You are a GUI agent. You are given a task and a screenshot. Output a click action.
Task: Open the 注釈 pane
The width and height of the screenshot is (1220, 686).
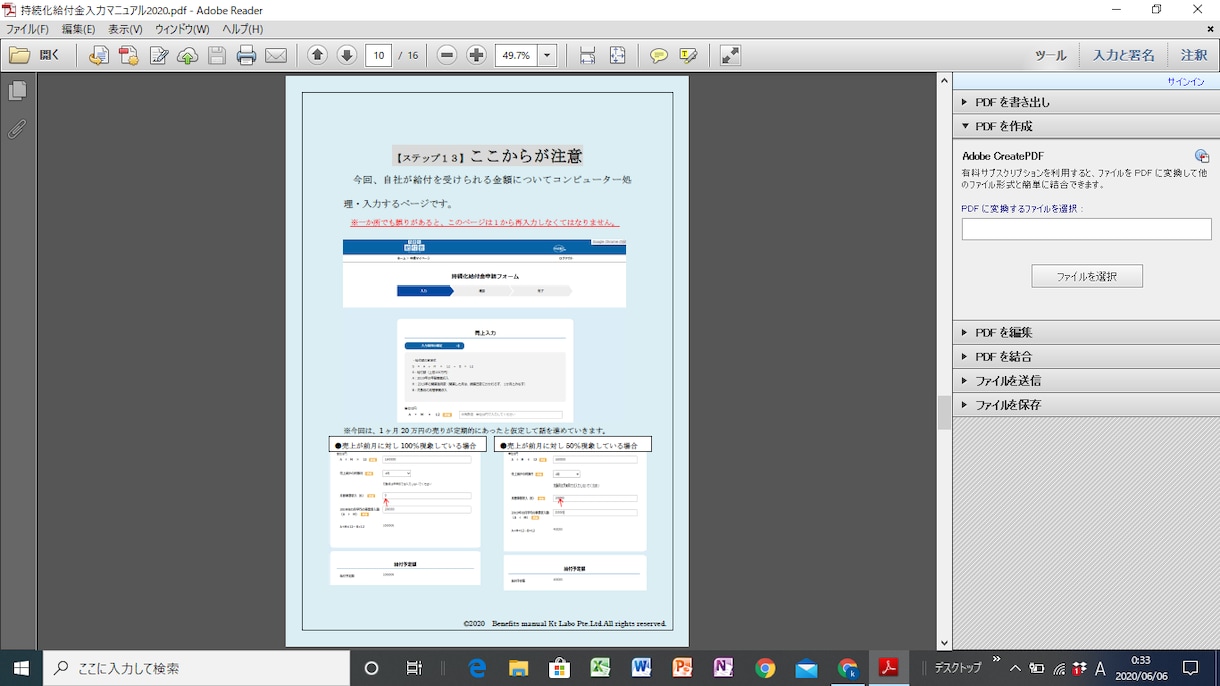1194,56
